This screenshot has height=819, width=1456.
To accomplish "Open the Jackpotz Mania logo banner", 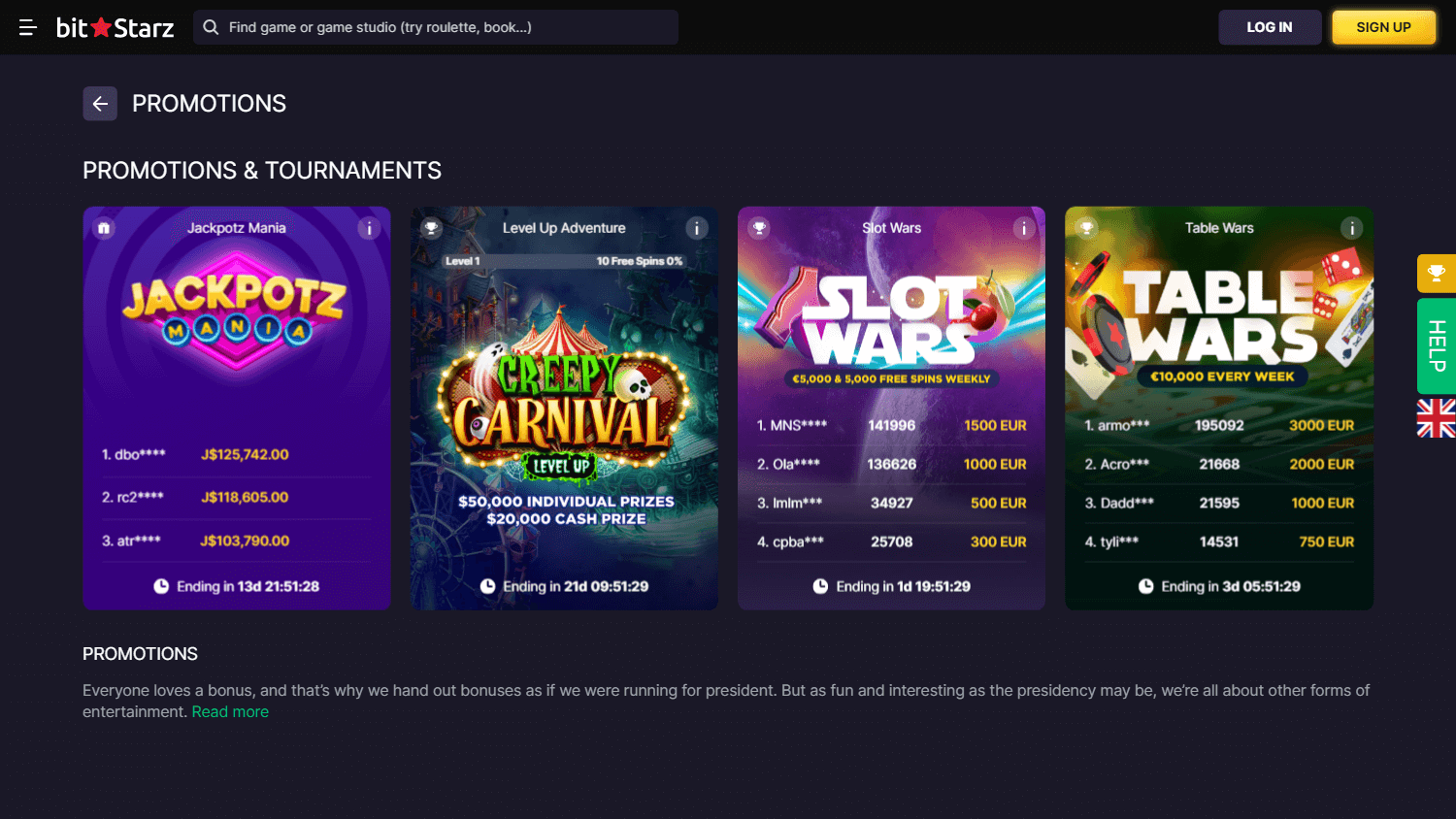I will tap(235, 311).
